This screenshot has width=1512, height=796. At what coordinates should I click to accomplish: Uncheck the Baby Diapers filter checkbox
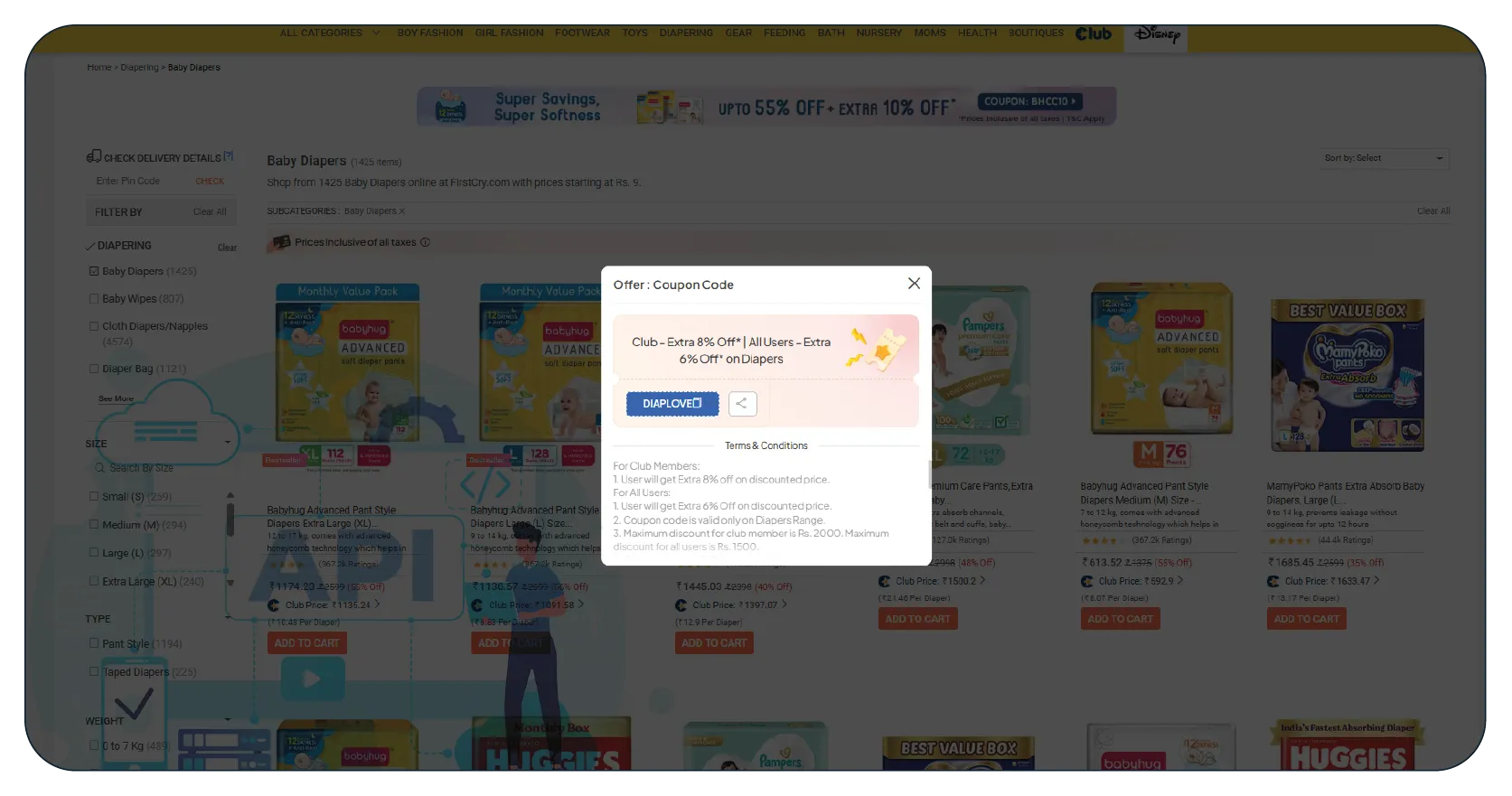pos(94,271)
